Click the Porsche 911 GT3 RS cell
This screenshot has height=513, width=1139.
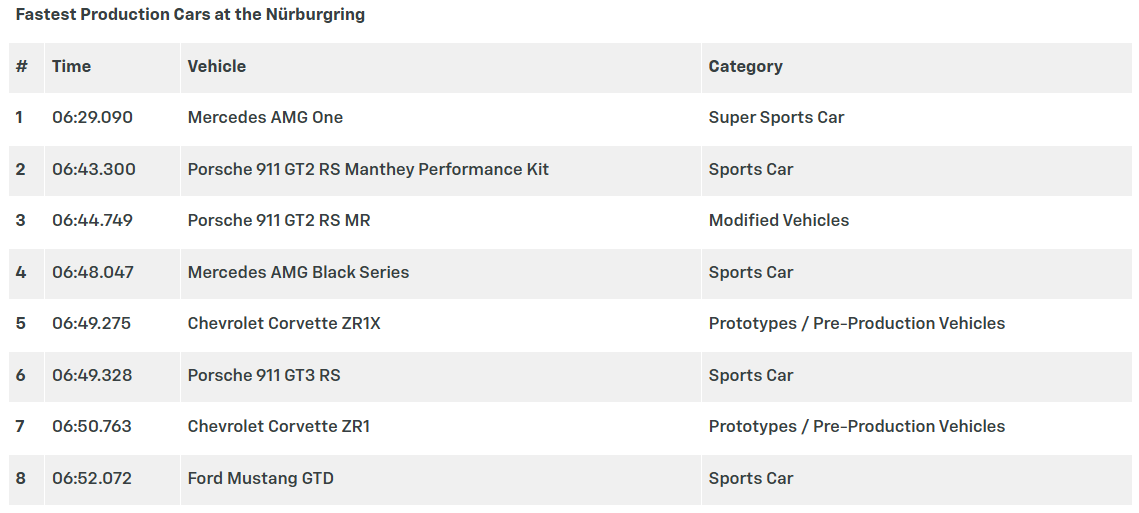(x=264, y=376)
